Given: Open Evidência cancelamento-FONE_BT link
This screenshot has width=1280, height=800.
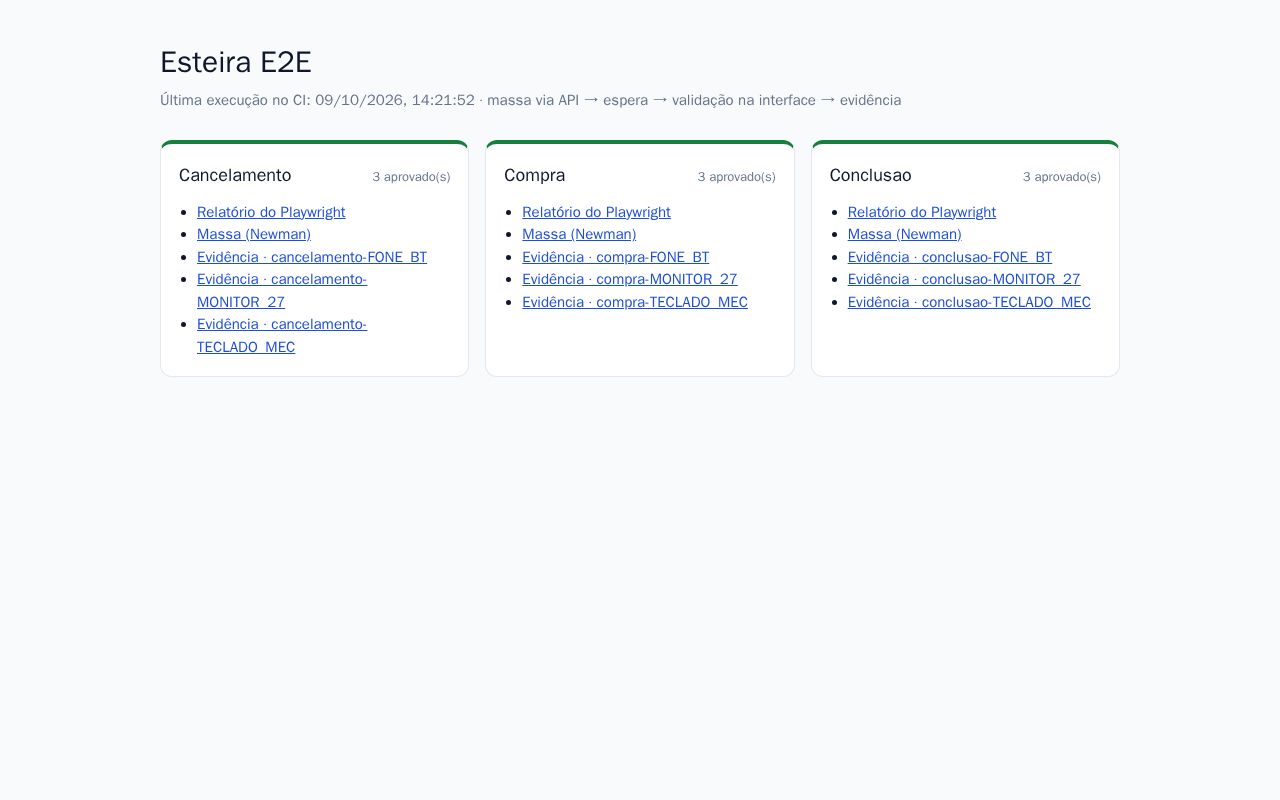Looking at the screenshot, I should [312, 257].
